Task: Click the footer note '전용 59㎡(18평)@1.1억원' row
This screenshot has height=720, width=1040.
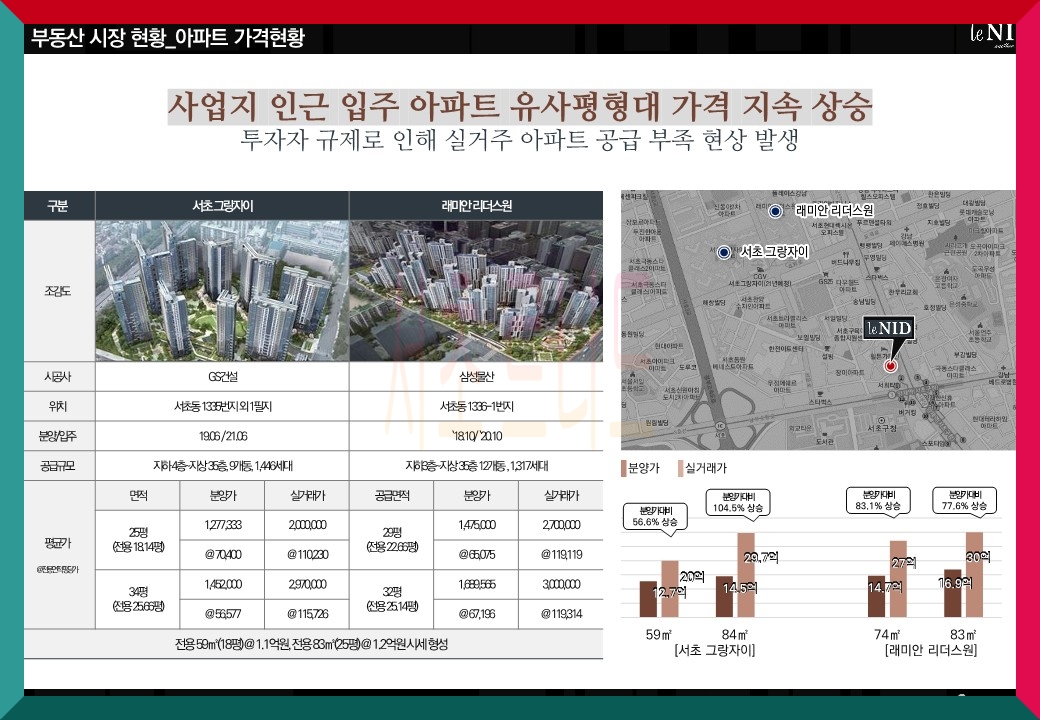Action: [313, 644]
